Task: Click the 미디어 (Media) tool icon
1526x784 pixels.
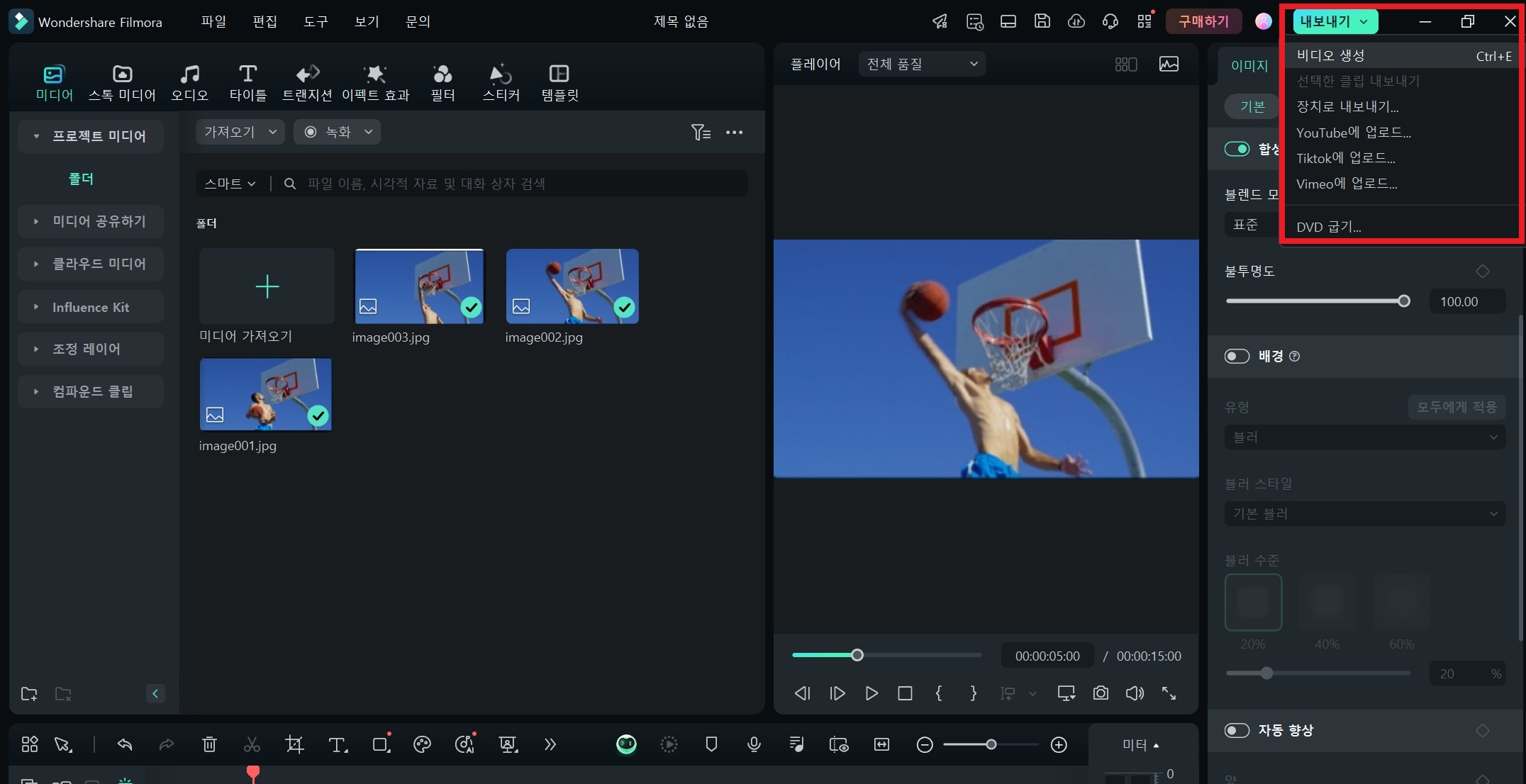Action: (x=53, y=80)
